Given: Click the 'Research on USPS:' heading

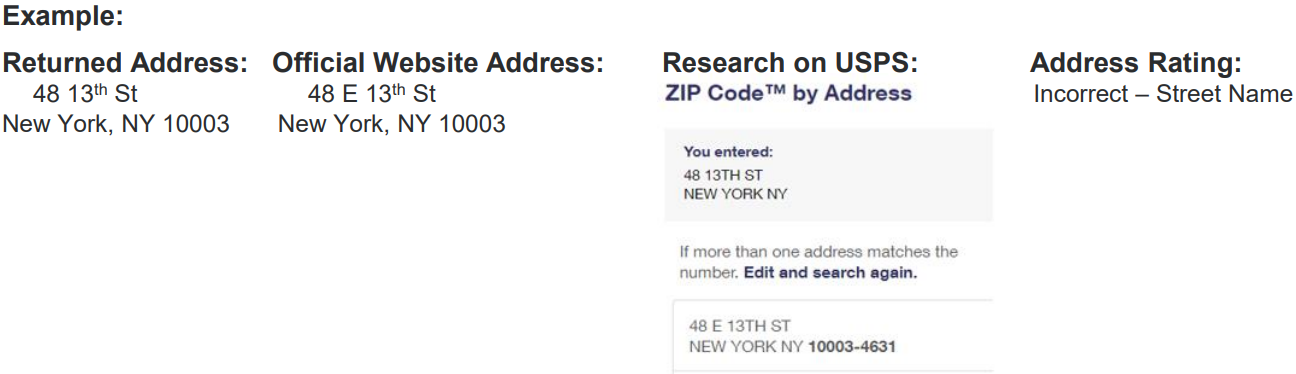Looking at the screenshot, I should click(x=790, y=64).
